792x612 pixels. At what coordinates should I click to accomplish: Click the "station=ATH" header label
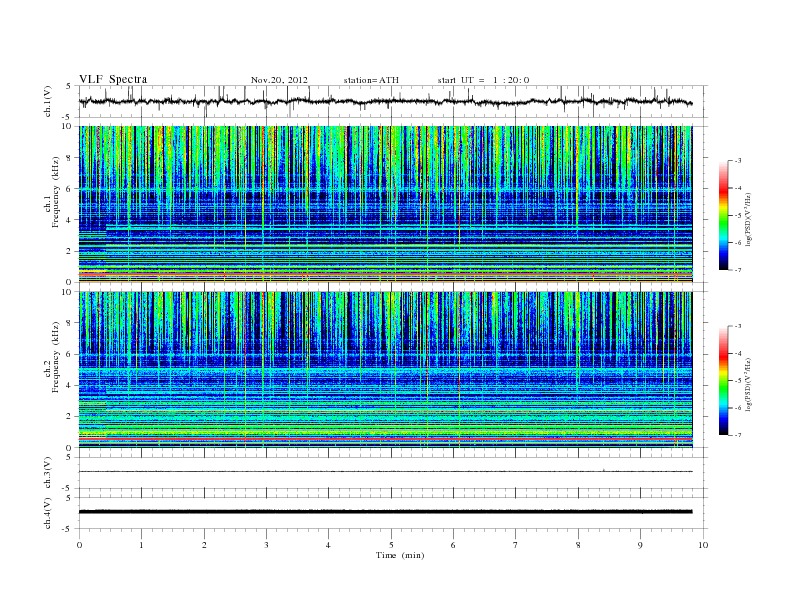[371, 80]
